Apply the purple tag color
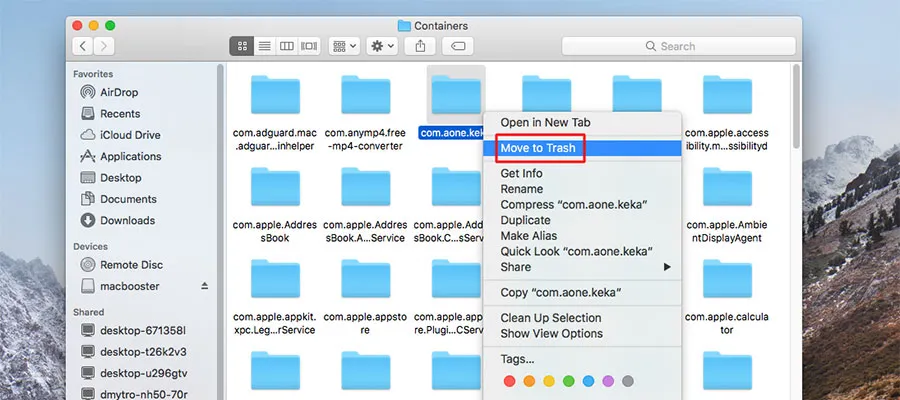 pyautogui.click(x=608, y=381)
